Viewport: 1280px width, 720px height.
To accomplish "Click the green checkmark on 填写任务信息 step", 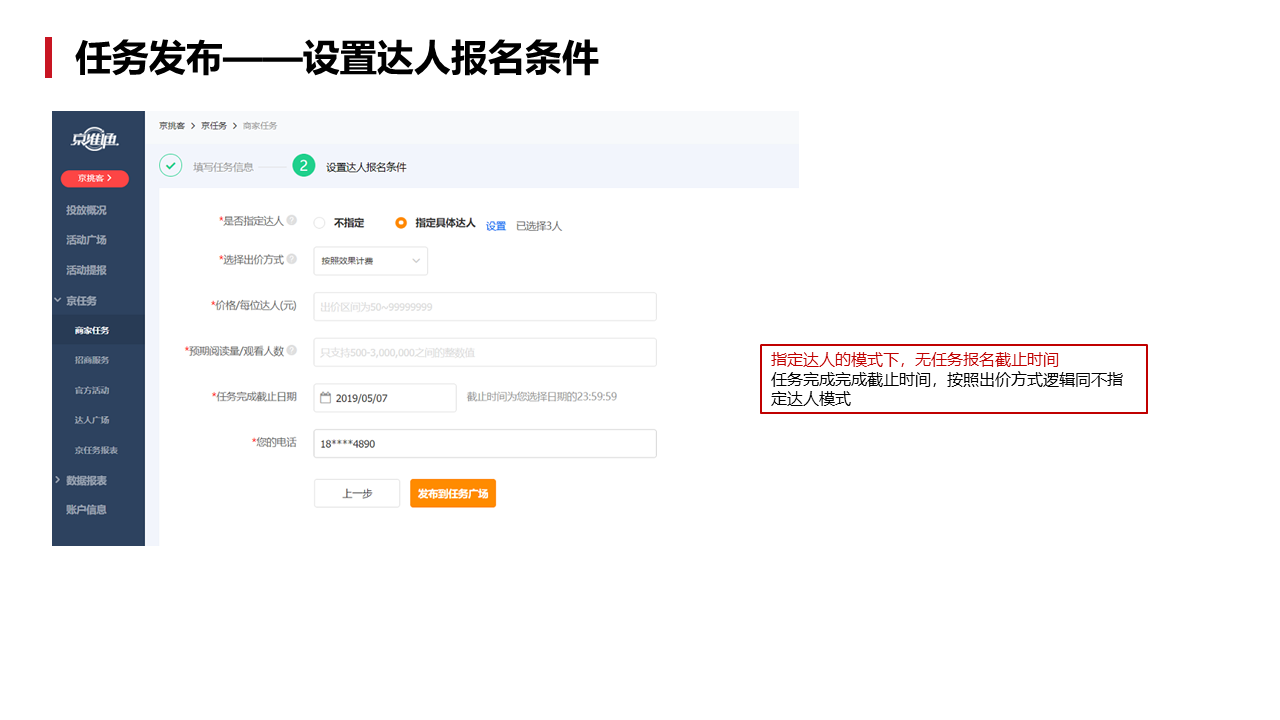I will coord(170,165).
